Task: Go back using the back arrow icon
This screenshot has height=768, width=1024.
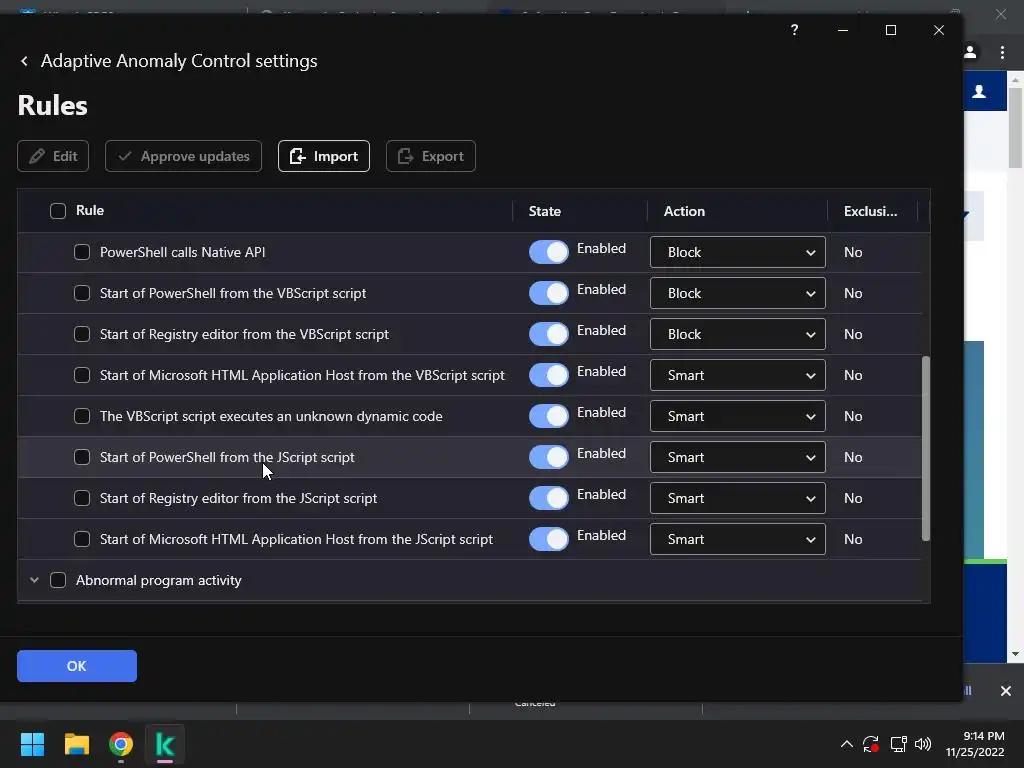Action: [x=24, y=61]
